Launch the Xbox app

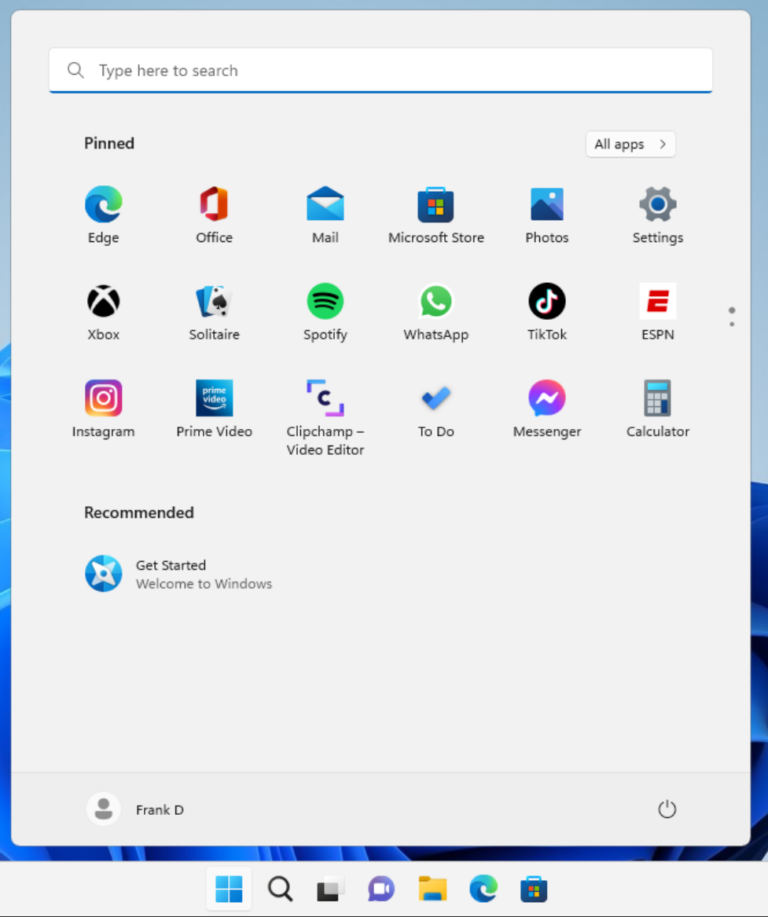pos(104,312)
